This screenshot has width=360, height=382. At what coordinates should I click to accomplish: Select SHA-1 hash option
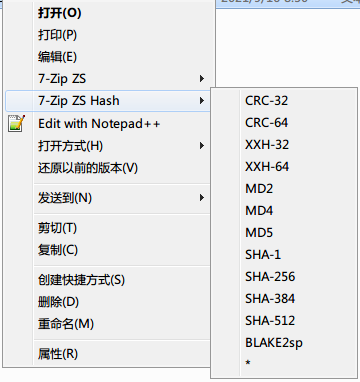coord(263,255)
